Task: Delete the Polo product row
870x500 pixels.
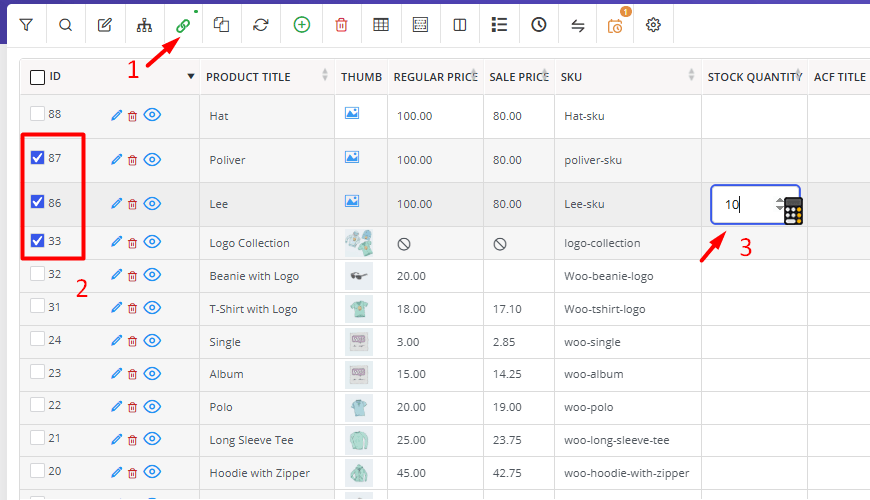Action: coord(133,407)
